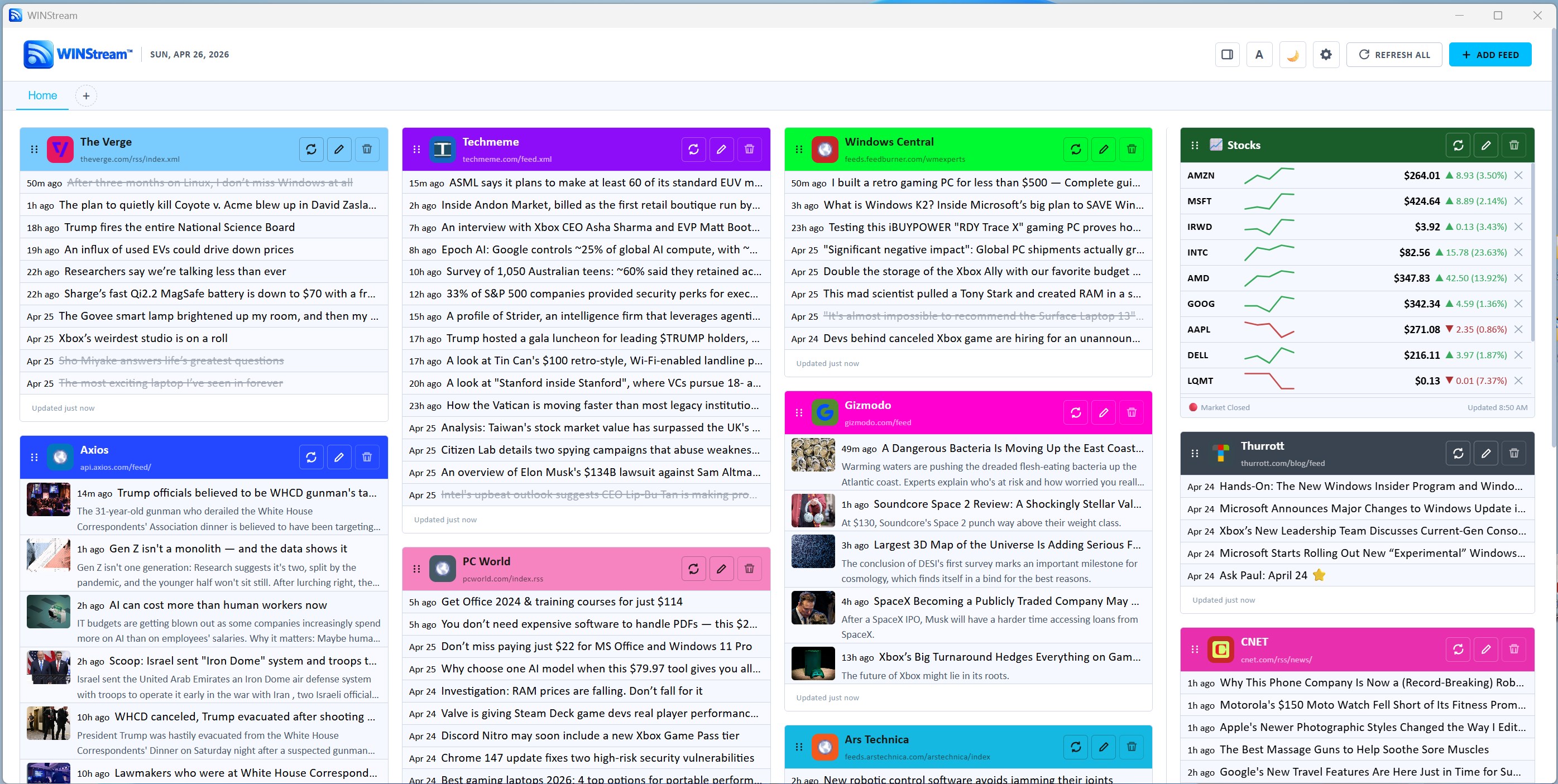Edit the Gizmodo feed
The width and height of the screenshot is (1558, 784).
[x=1104, y=413]
